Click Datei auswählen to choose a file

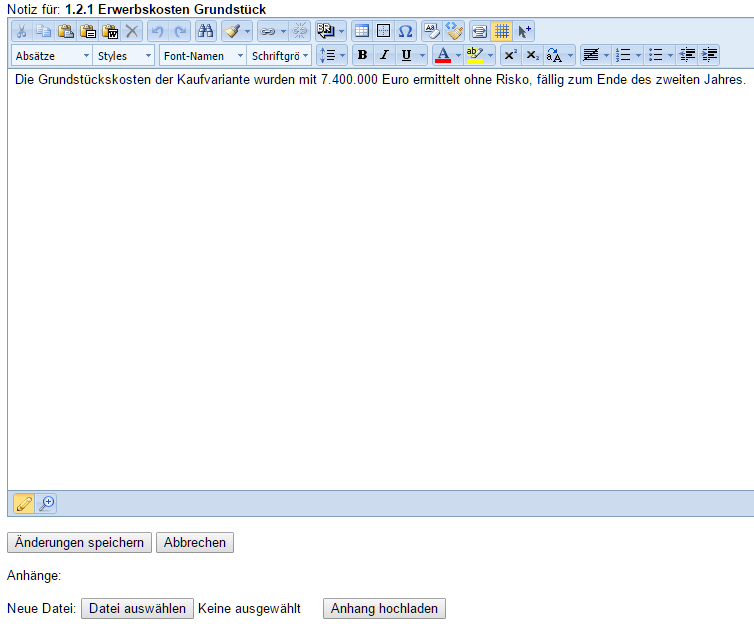coord(138,608)
